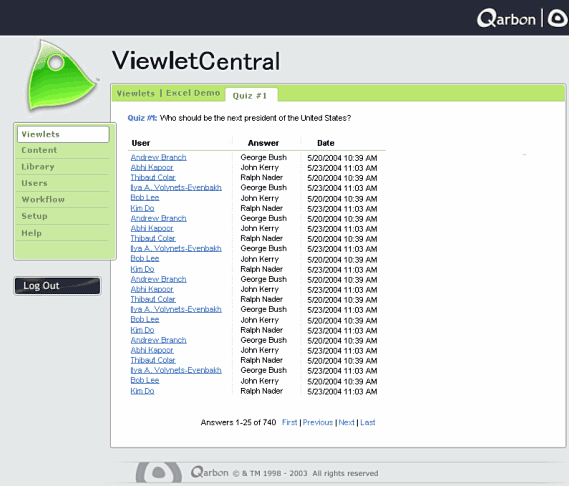
Task: Open the topmost Andrew Branch user link
Action: click(x=159, y=158)
